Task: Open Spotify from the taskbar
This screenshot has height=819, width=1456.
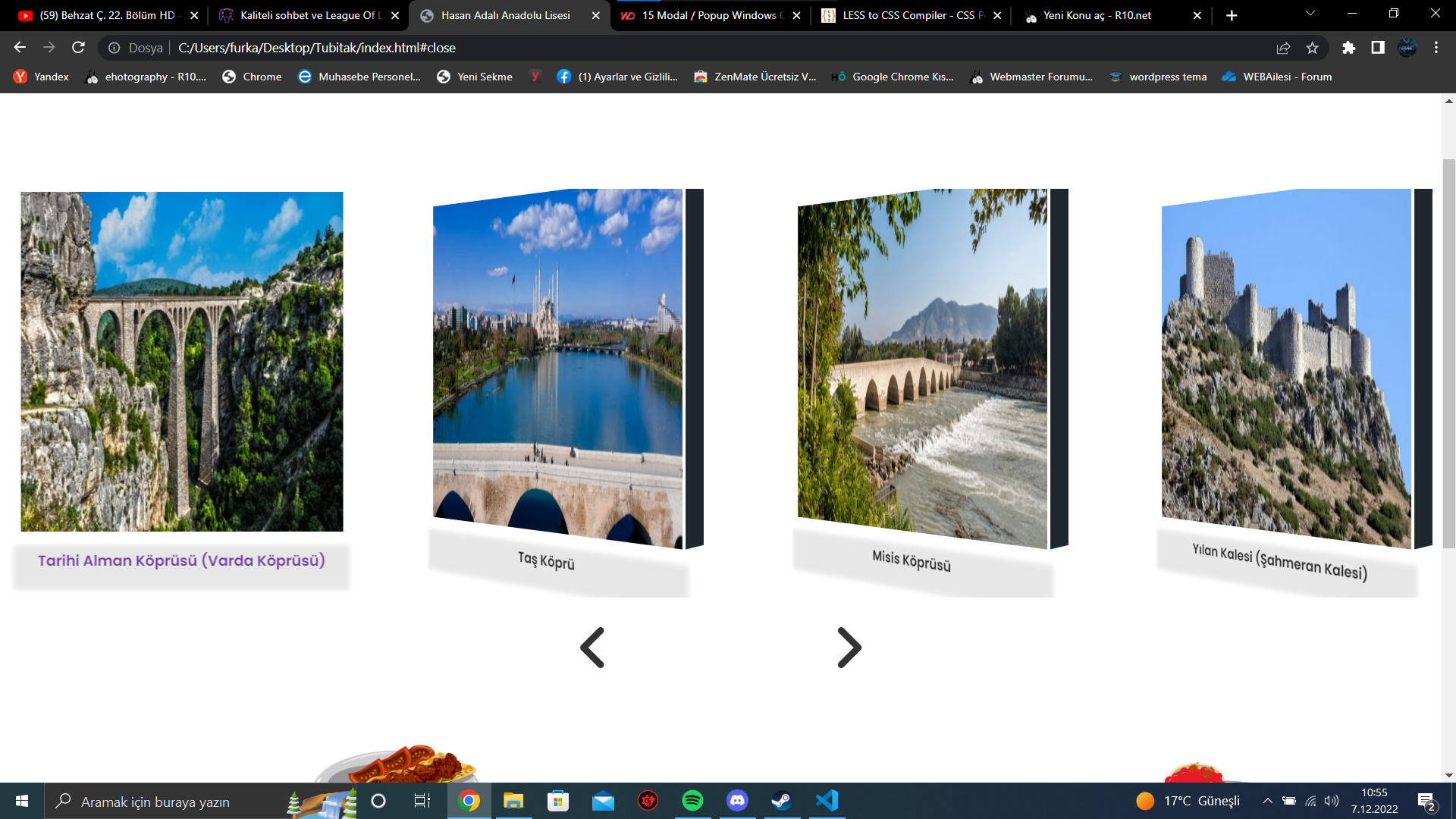Action: pos(692,801)
